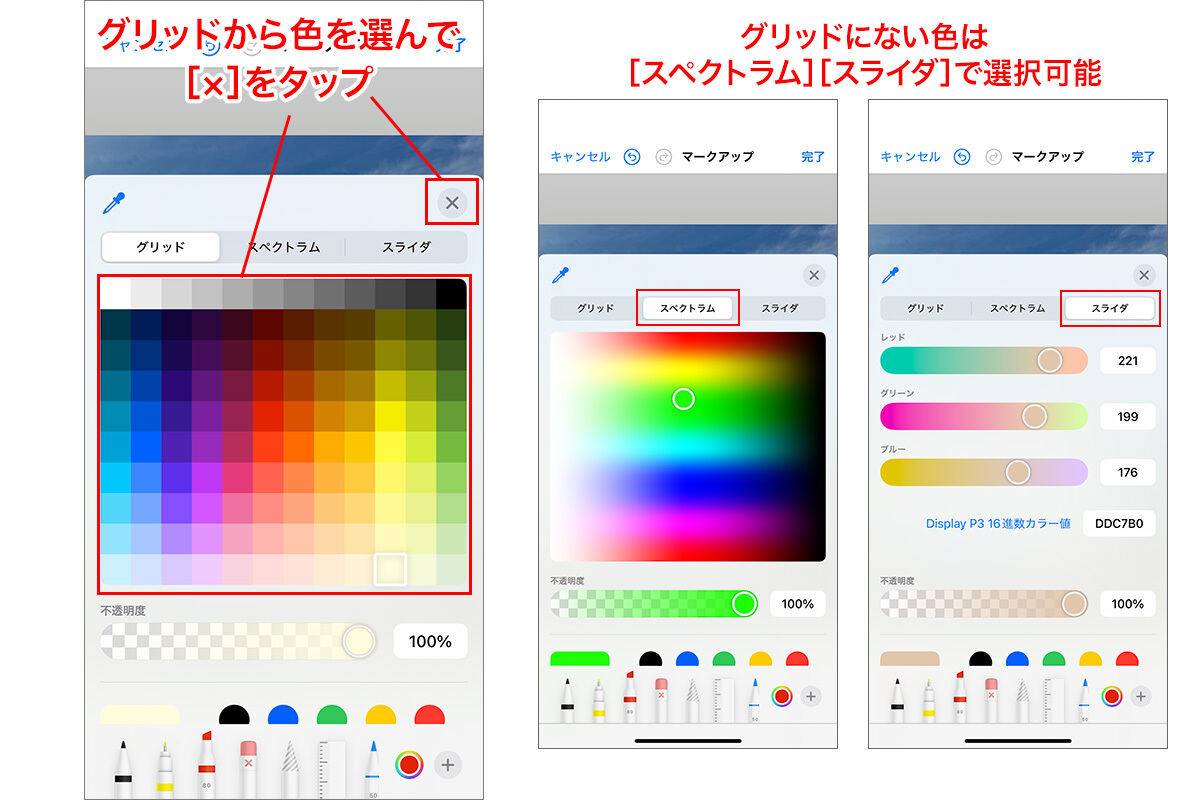Open the color wheel on the spectrum screen
Screen dimensions: 1200x800
click(782, 696)
